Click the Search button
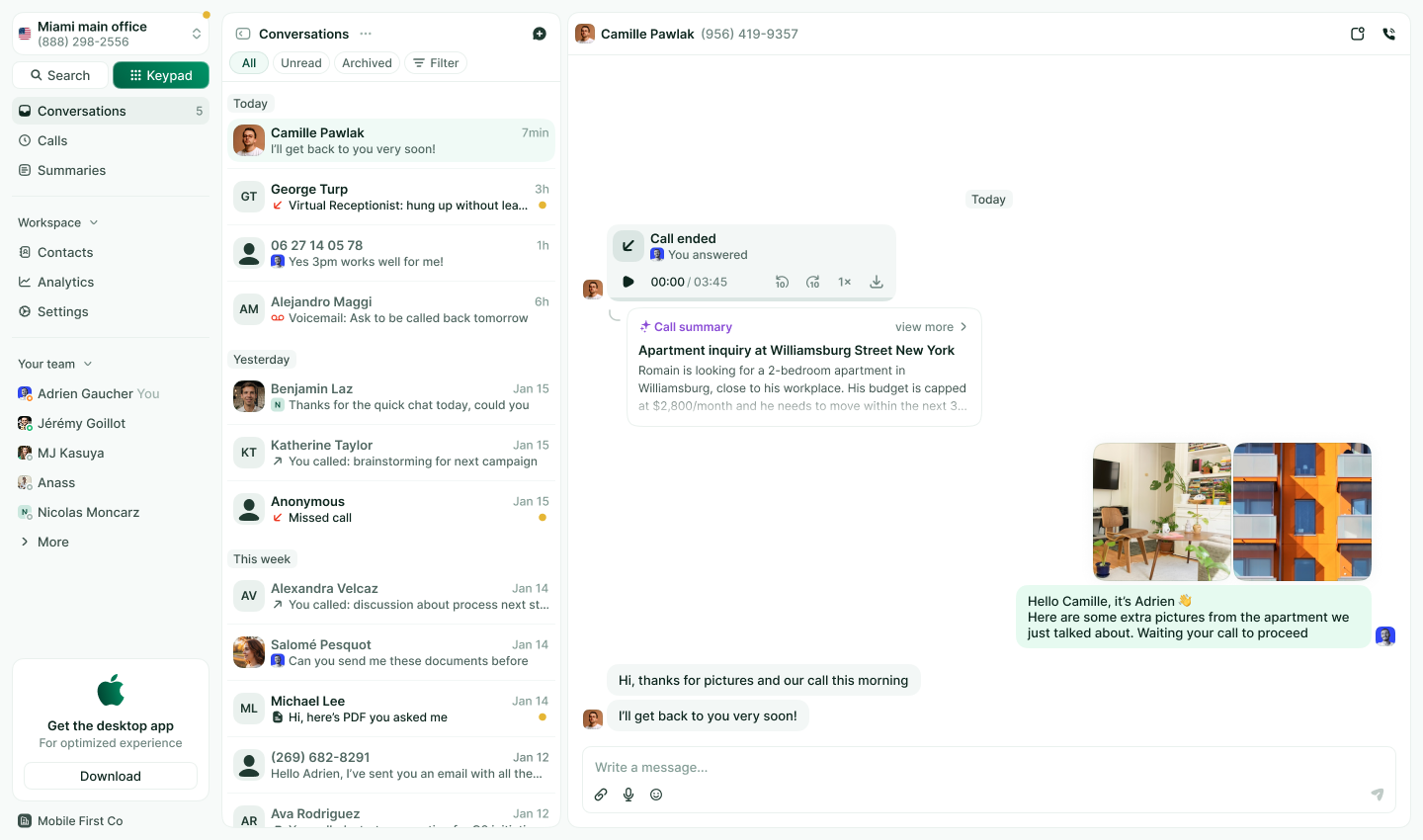 point(60,75)
